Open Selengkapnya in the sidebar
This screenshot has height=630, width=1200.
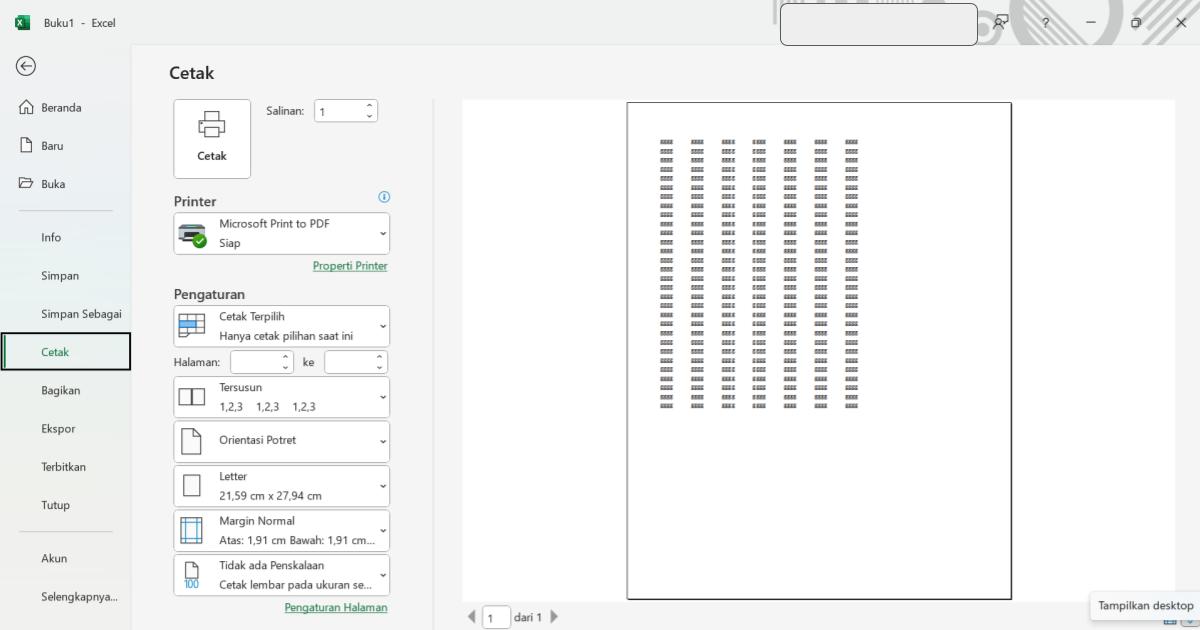65,597
